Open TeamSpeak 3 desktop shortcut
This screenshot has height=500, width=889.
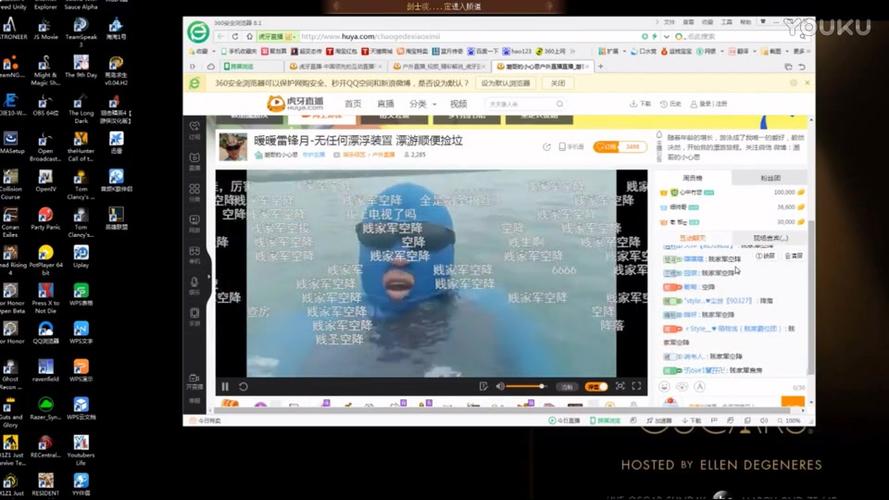pos(81,32)
